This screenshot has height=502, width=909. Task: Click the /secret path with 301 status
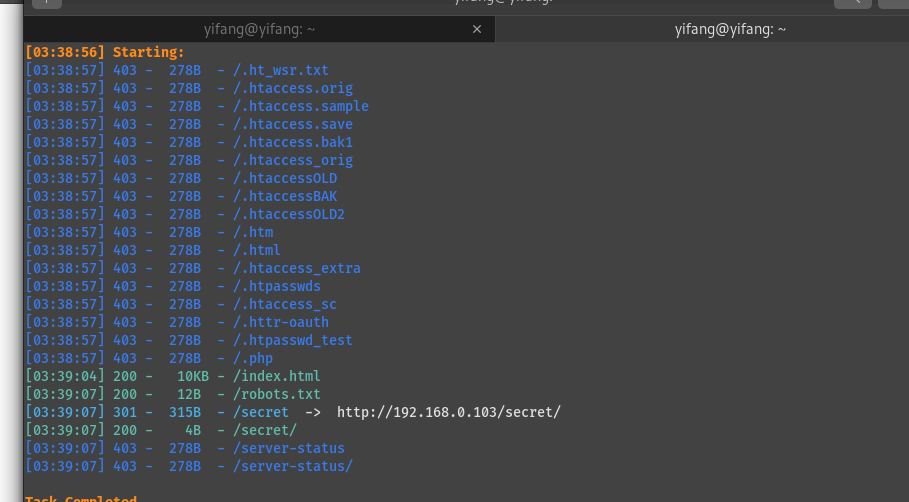261,412
